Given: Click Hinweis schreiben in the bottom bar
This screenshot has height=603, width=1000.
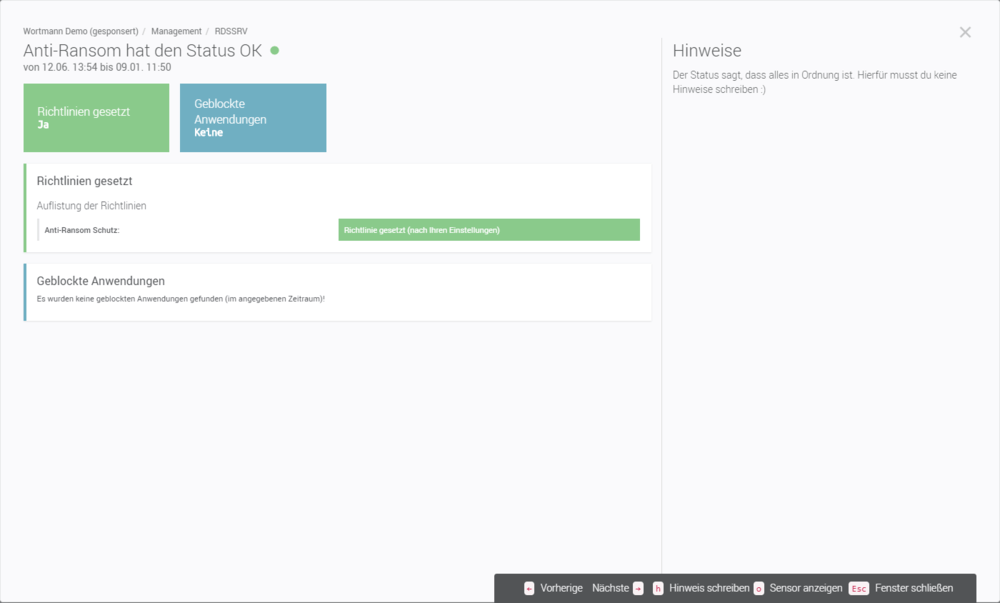Looking at the screenshot, I should pos(709,588).
